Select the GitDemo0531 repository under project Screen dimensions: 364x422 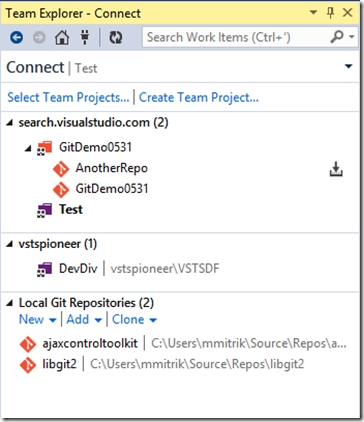(112, 189)
